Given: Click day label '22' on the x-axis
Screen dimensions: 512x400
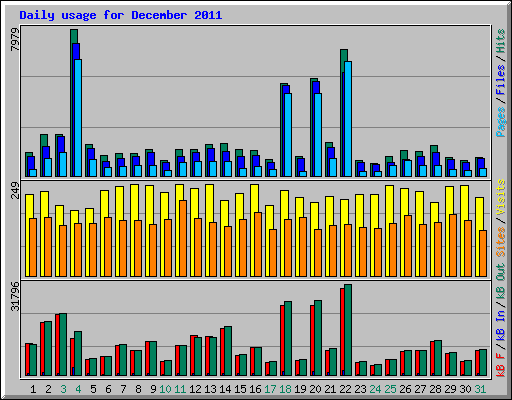Looking at the screenshot, I should coord(345,389).
